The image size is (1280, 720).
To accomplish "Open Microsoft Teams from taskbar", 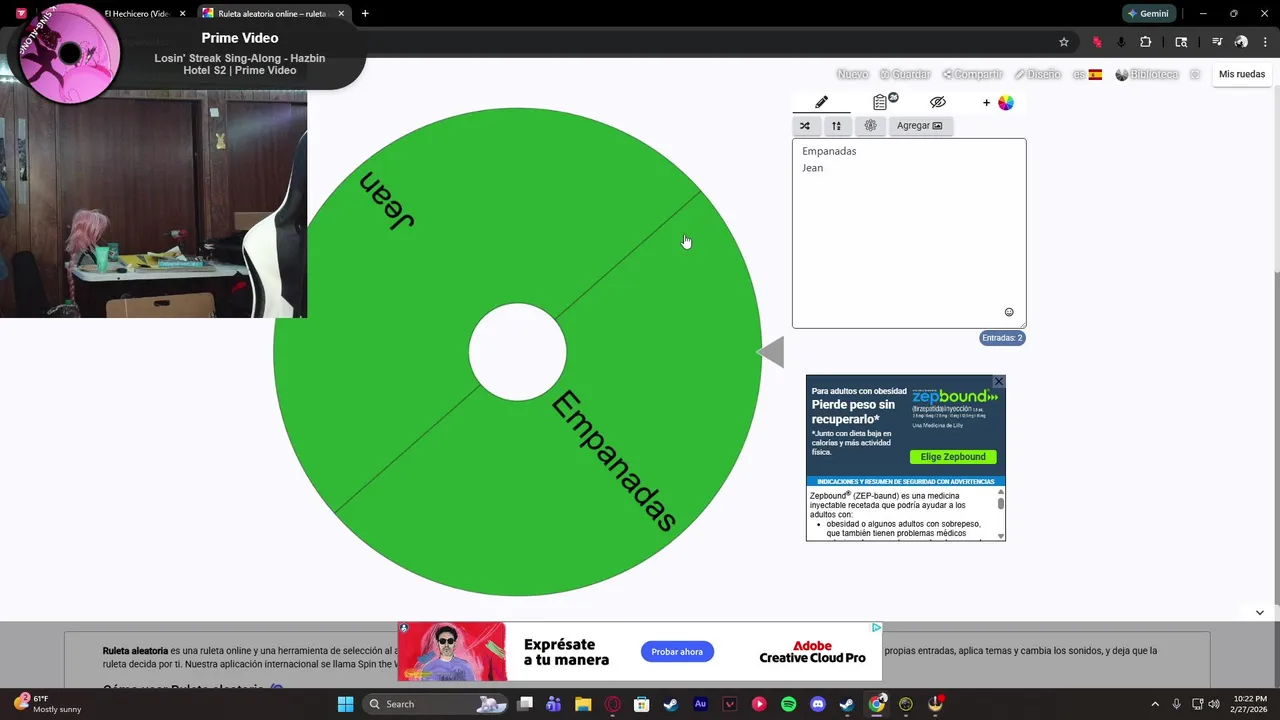I will point(554,704).
